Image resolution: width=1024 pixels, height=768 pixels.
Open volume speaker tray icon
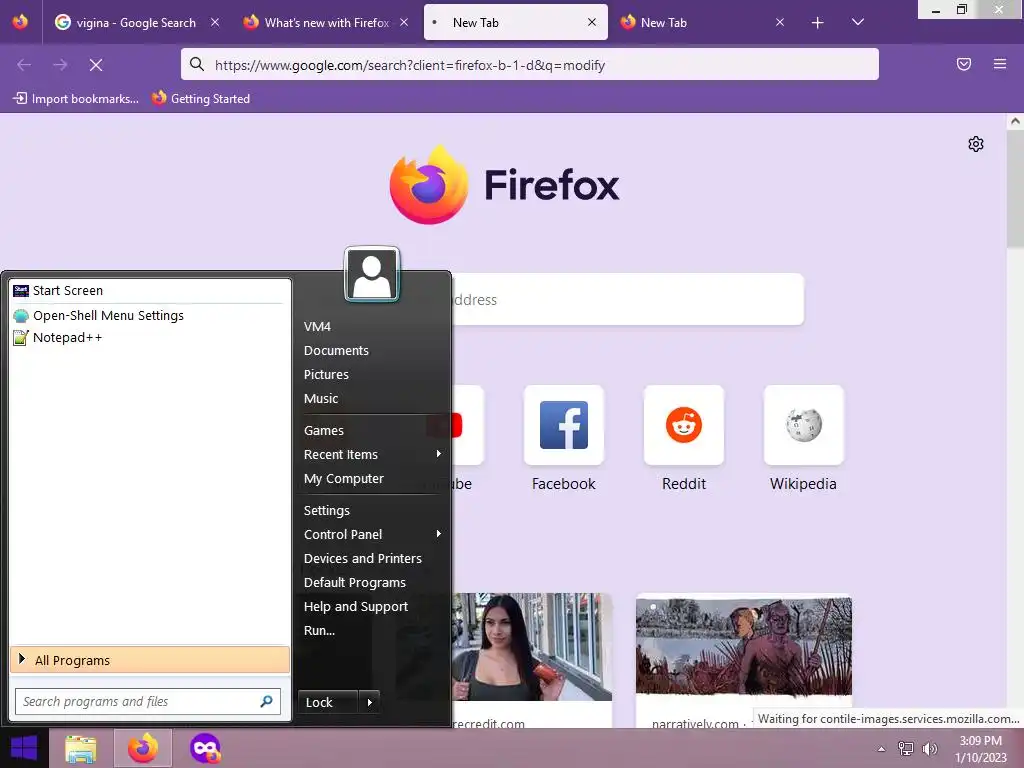[x=929, y=749]
